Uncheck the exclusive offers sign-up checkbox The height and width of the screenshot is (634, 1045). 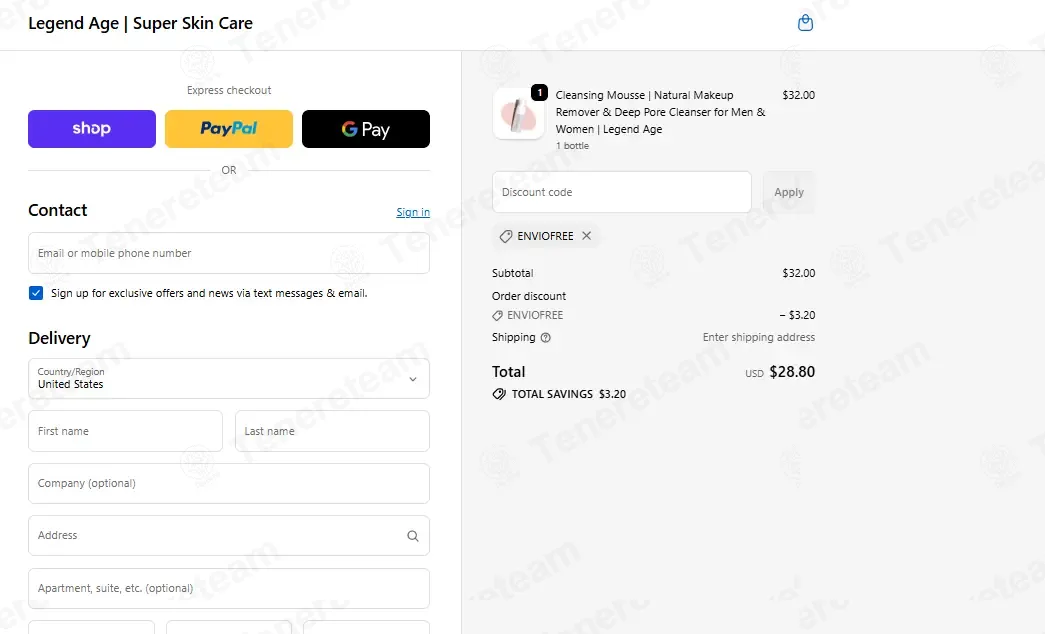point(36,293)
